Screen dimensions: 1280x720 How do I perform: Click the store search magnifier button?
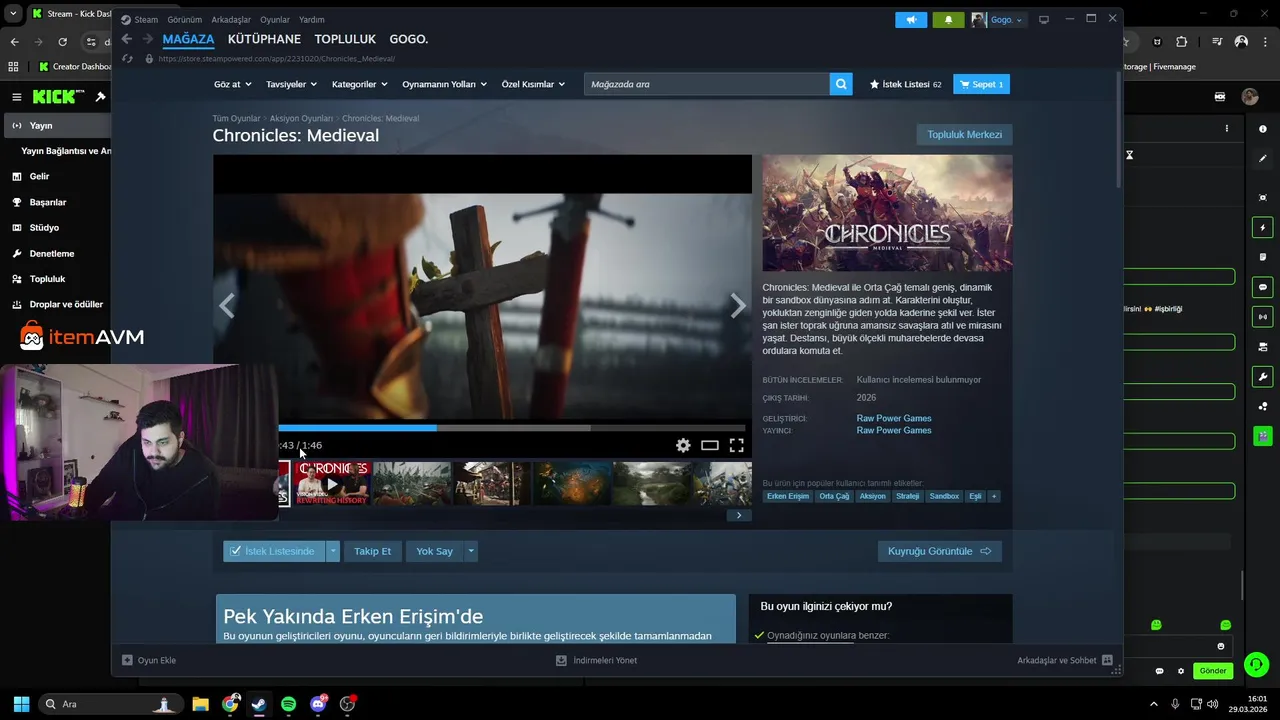pos(842,84)
